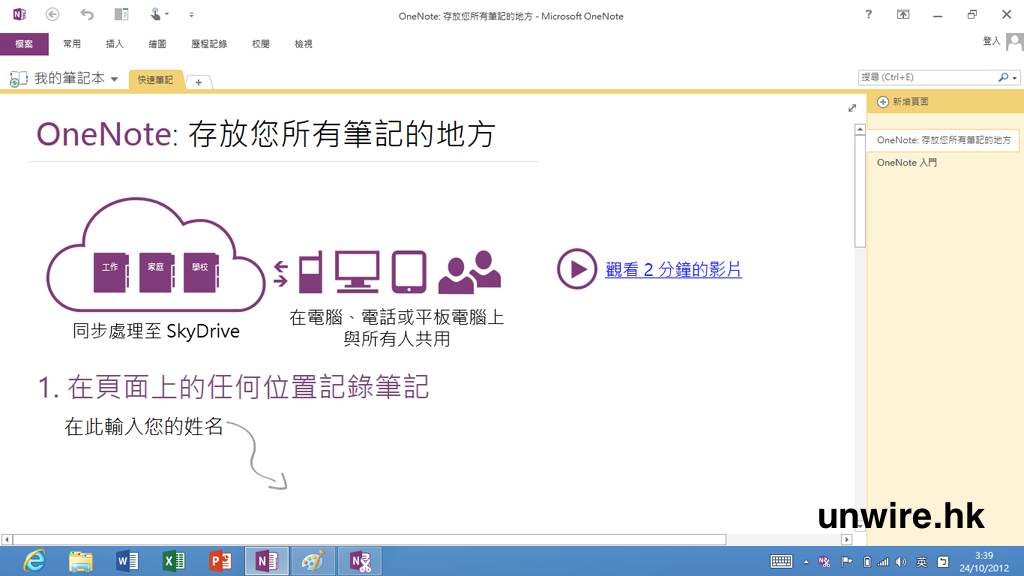1024x576 pixels.
Task: Select the 快速筆記 section tab
Action: point(155,80)
